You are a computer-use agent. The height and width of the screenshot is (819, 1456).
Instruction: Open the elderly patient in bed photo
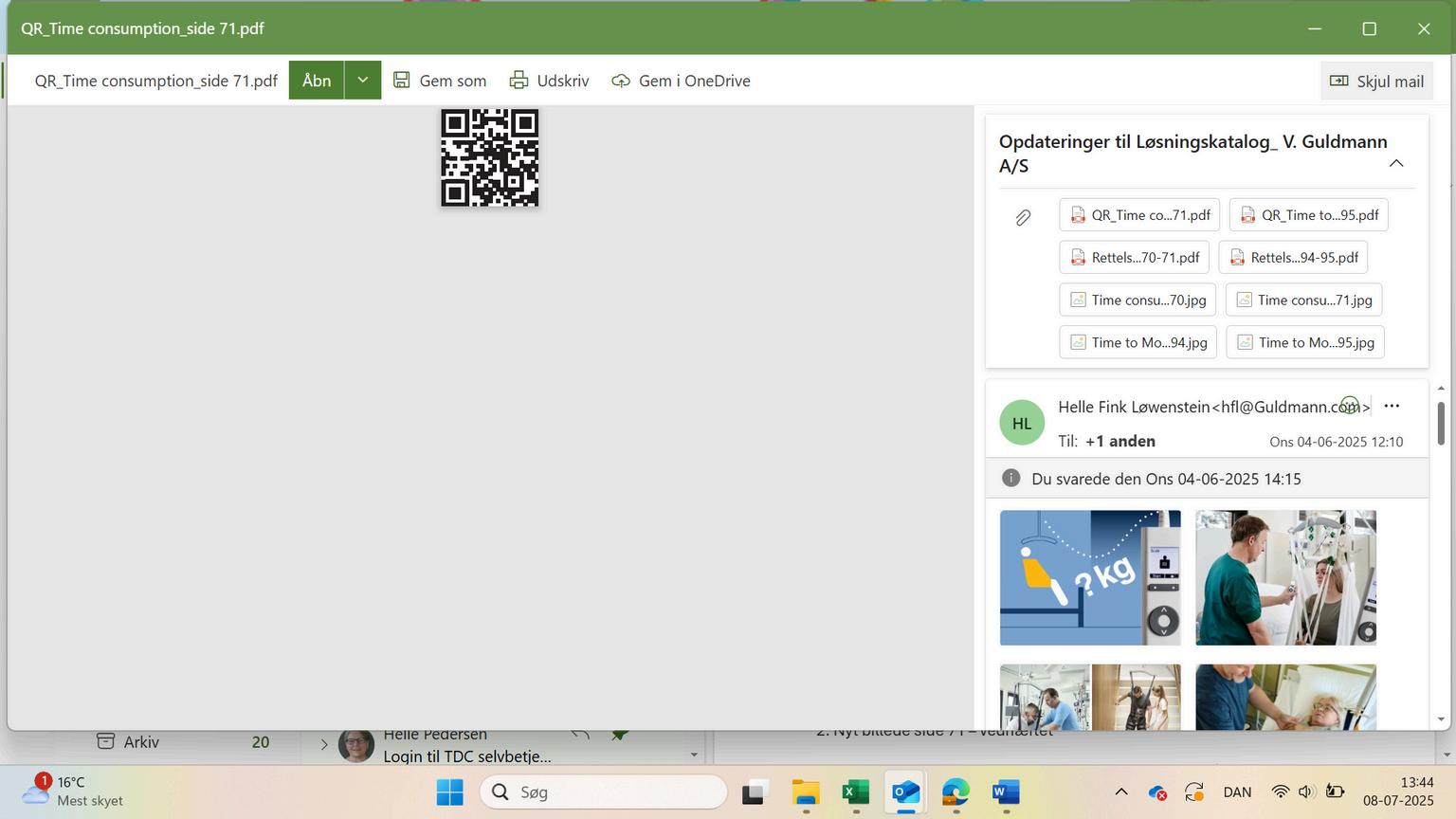coord(1285,697)
